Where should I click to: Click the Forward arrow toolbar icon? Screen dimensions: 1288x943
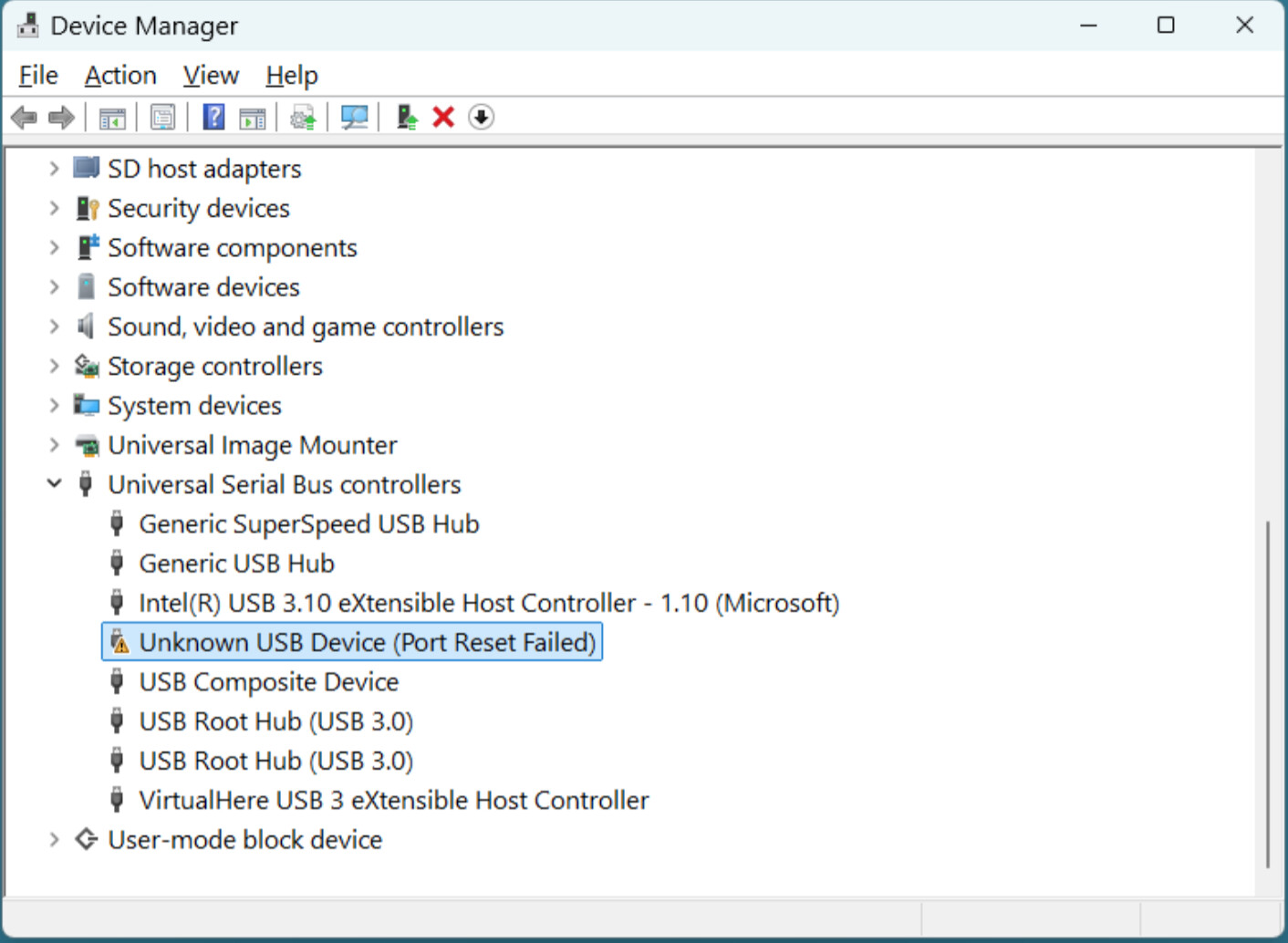click(61, 118)
